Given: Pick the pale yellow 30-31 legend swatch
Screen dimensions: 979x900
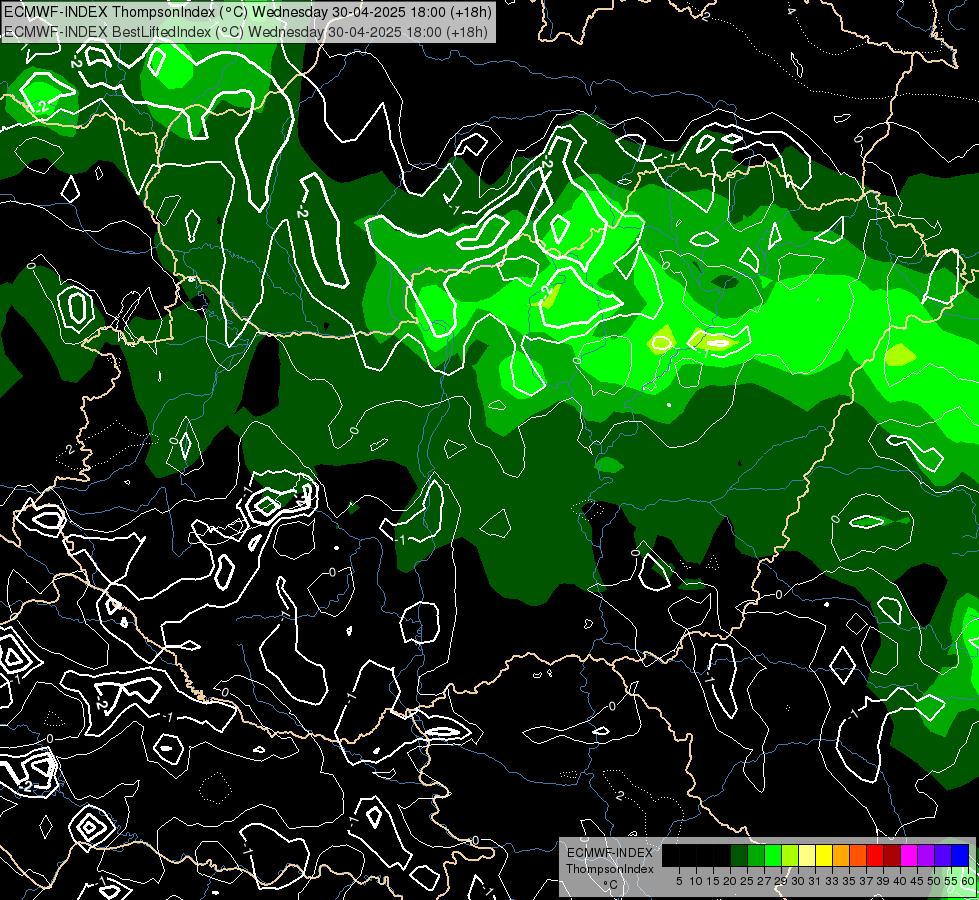Looking at the screenshot, I should point(807,856).
